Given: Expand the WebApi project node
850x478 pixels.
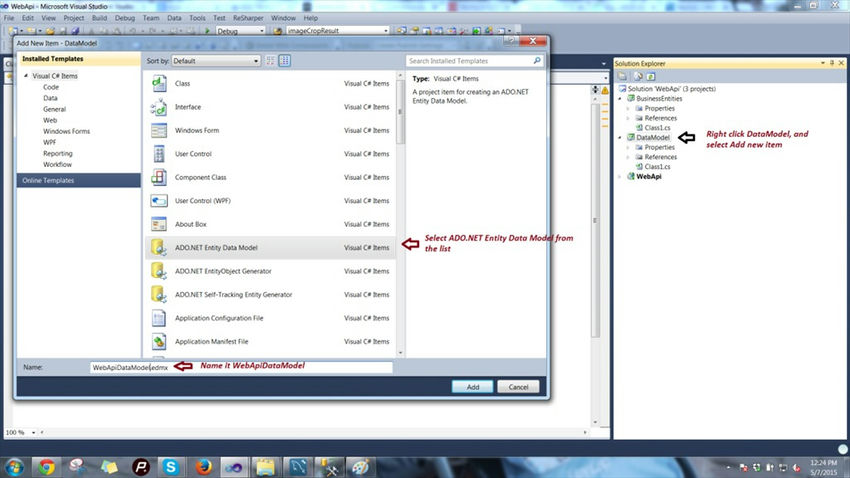Looking at the screenshot, I should pyautogui.click(x=620, y=177).
